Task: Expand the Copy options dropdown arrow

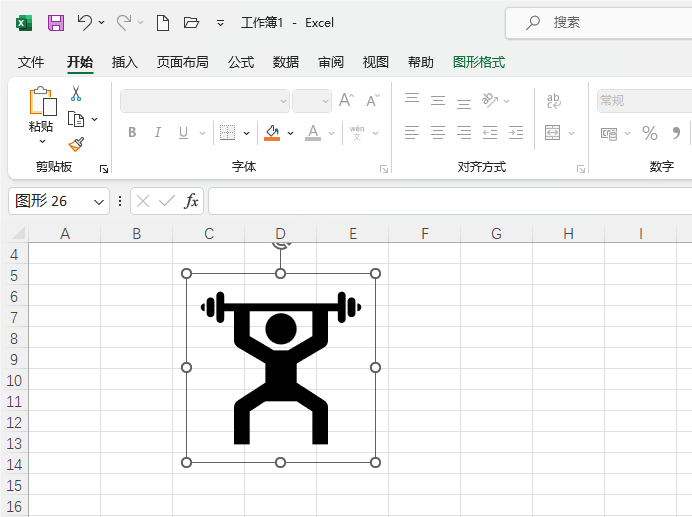Action: (94, 119)
